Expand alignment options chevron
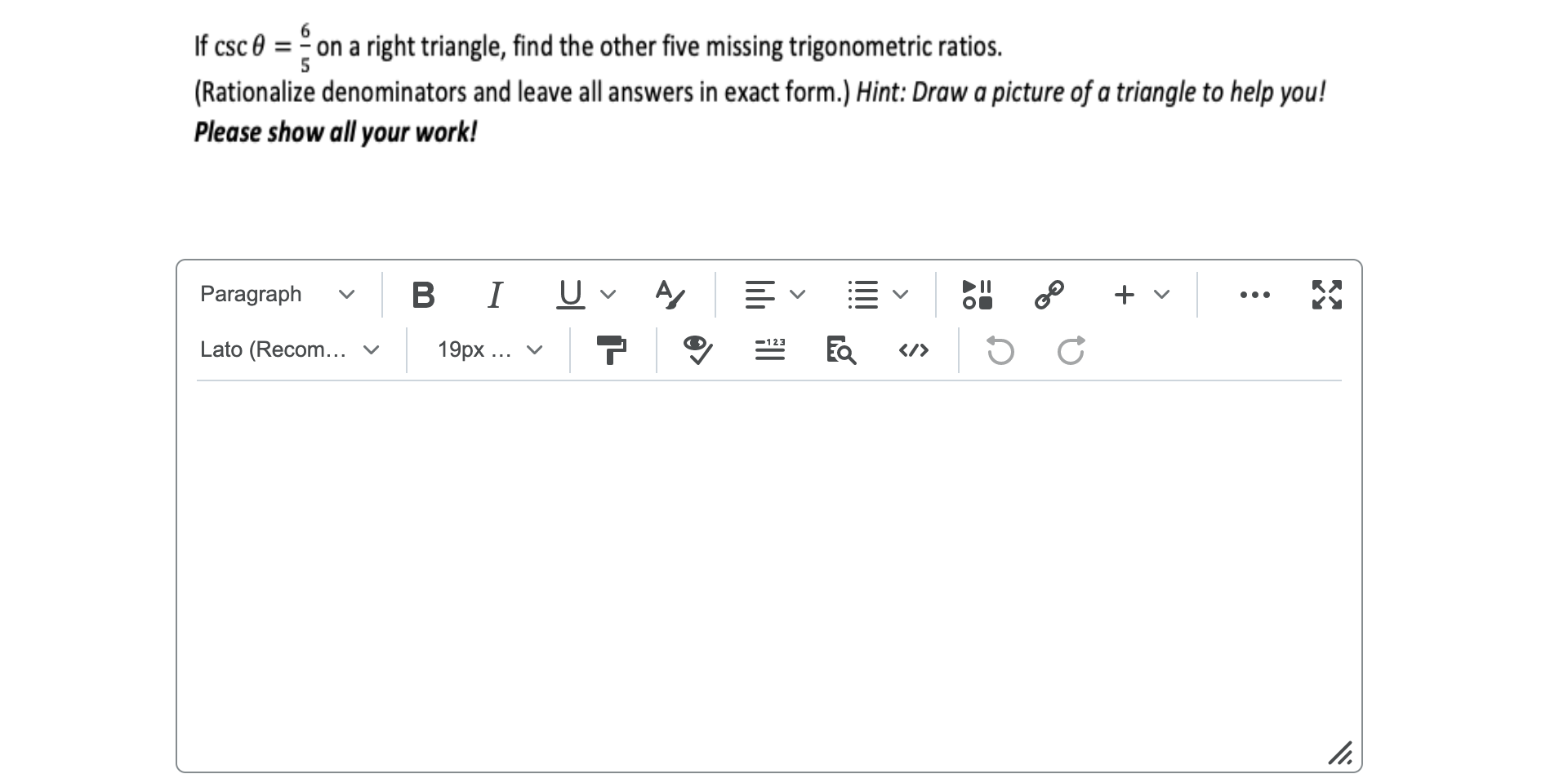 pos(798,294)
